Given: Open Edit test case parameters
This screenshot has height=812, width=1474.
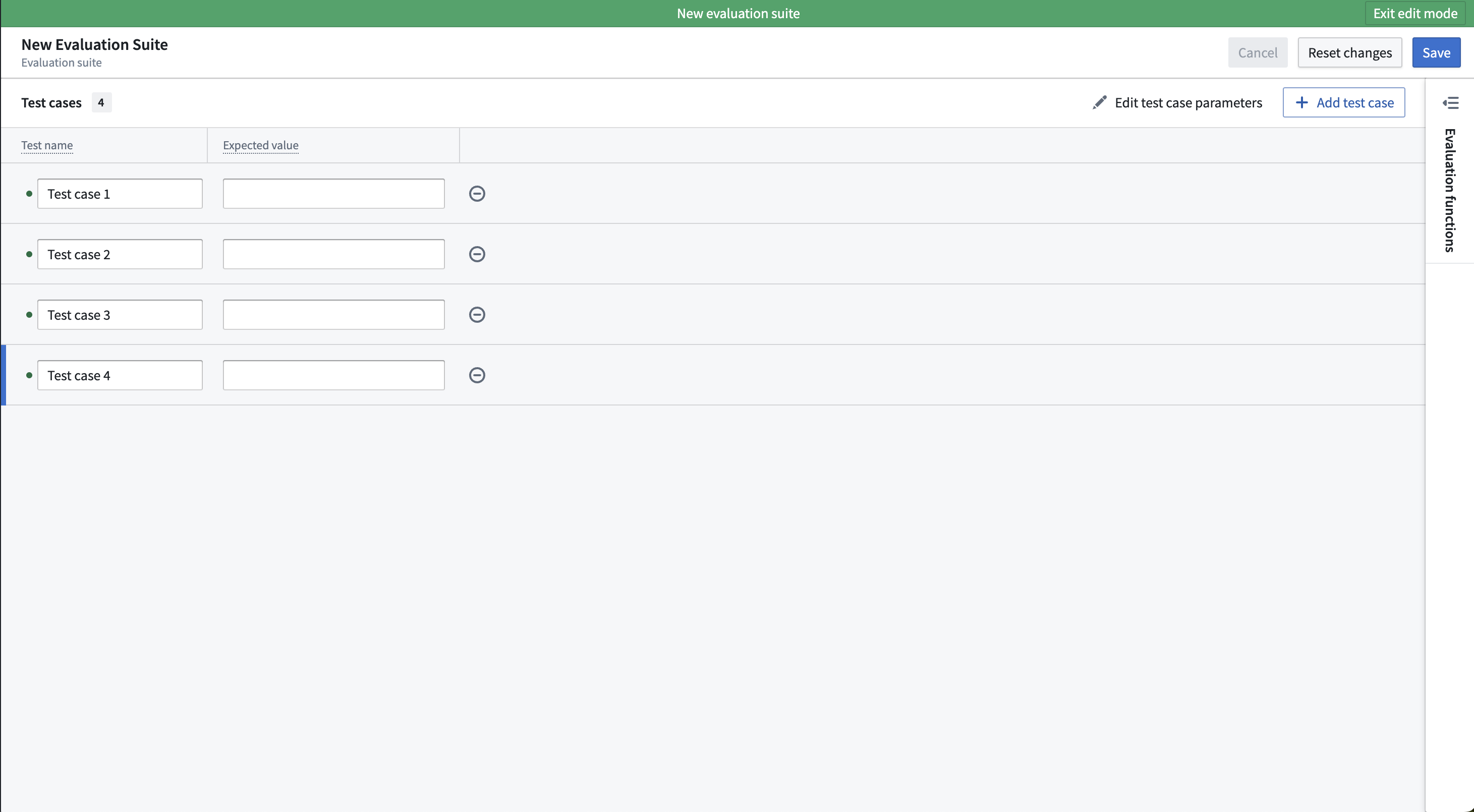Looking at the screenshot, I should tap(1176, 102).
